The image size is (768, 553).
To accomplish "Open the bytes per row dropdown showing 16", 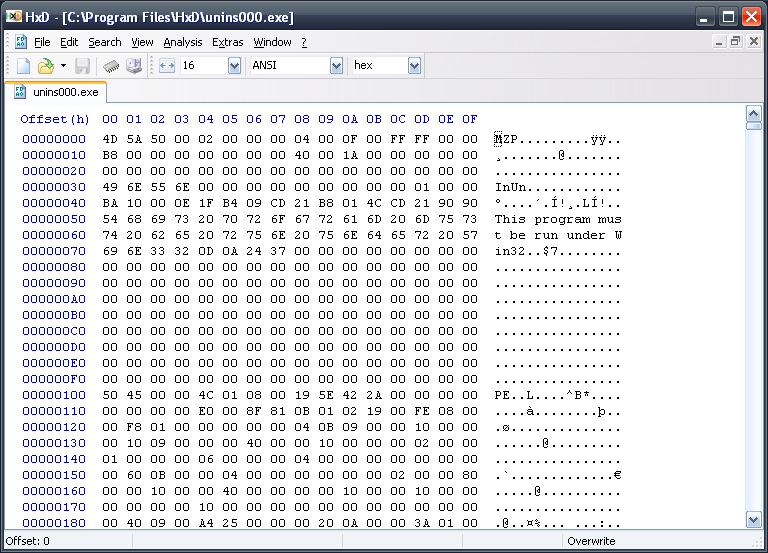I will coord(235,66).
